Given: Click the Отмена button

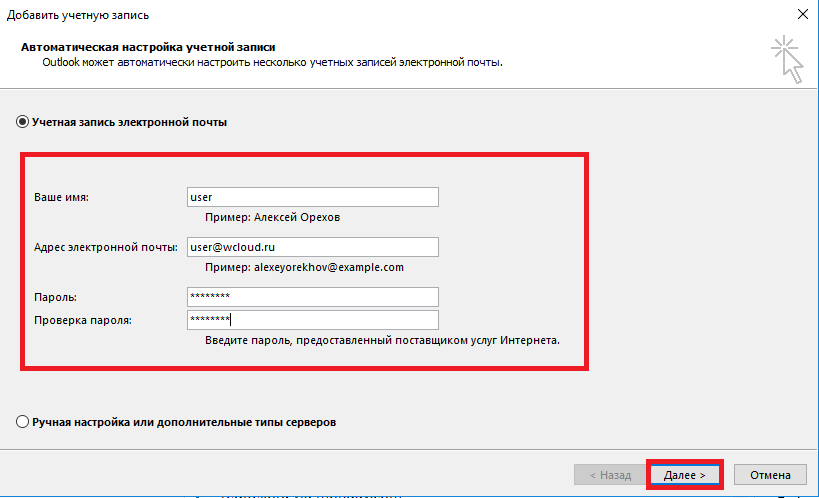Looking at the screenshot, I should click(770, 475).
